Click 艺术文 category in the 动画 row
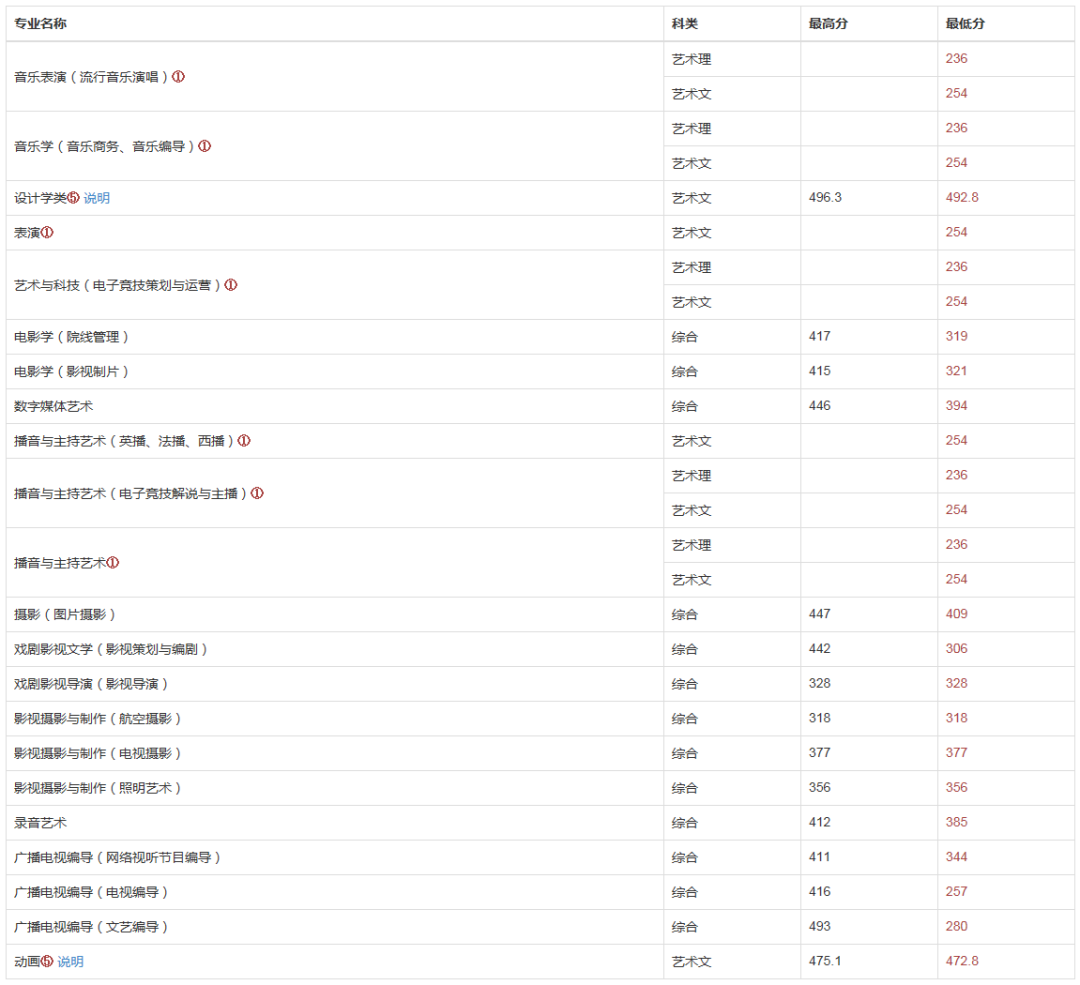Image resolution: width=1080 pixels, height=985 pixels. click(692, 962)
